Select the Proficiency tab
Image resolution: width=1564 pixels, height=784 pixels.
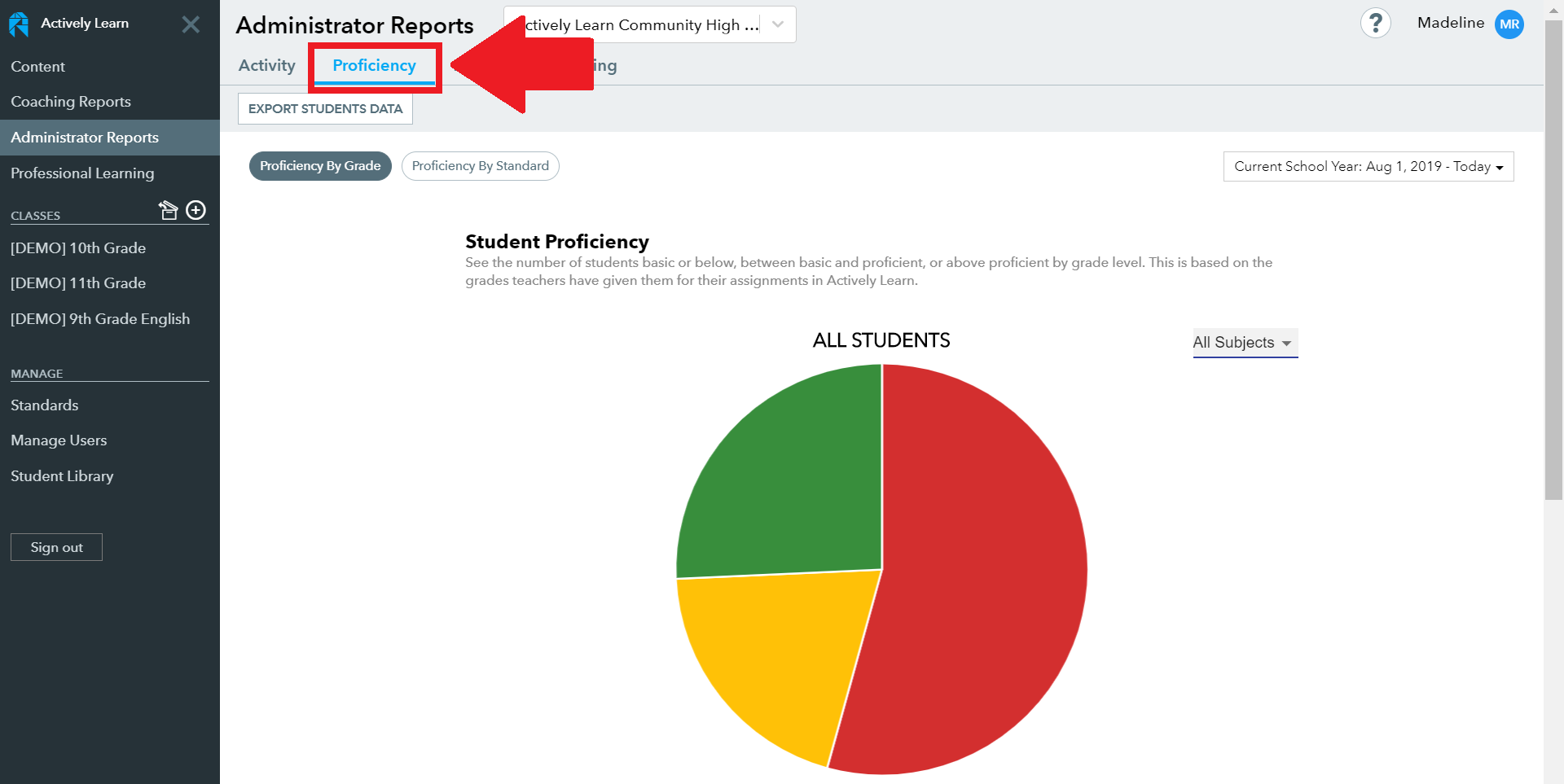[x=374, y=65]
